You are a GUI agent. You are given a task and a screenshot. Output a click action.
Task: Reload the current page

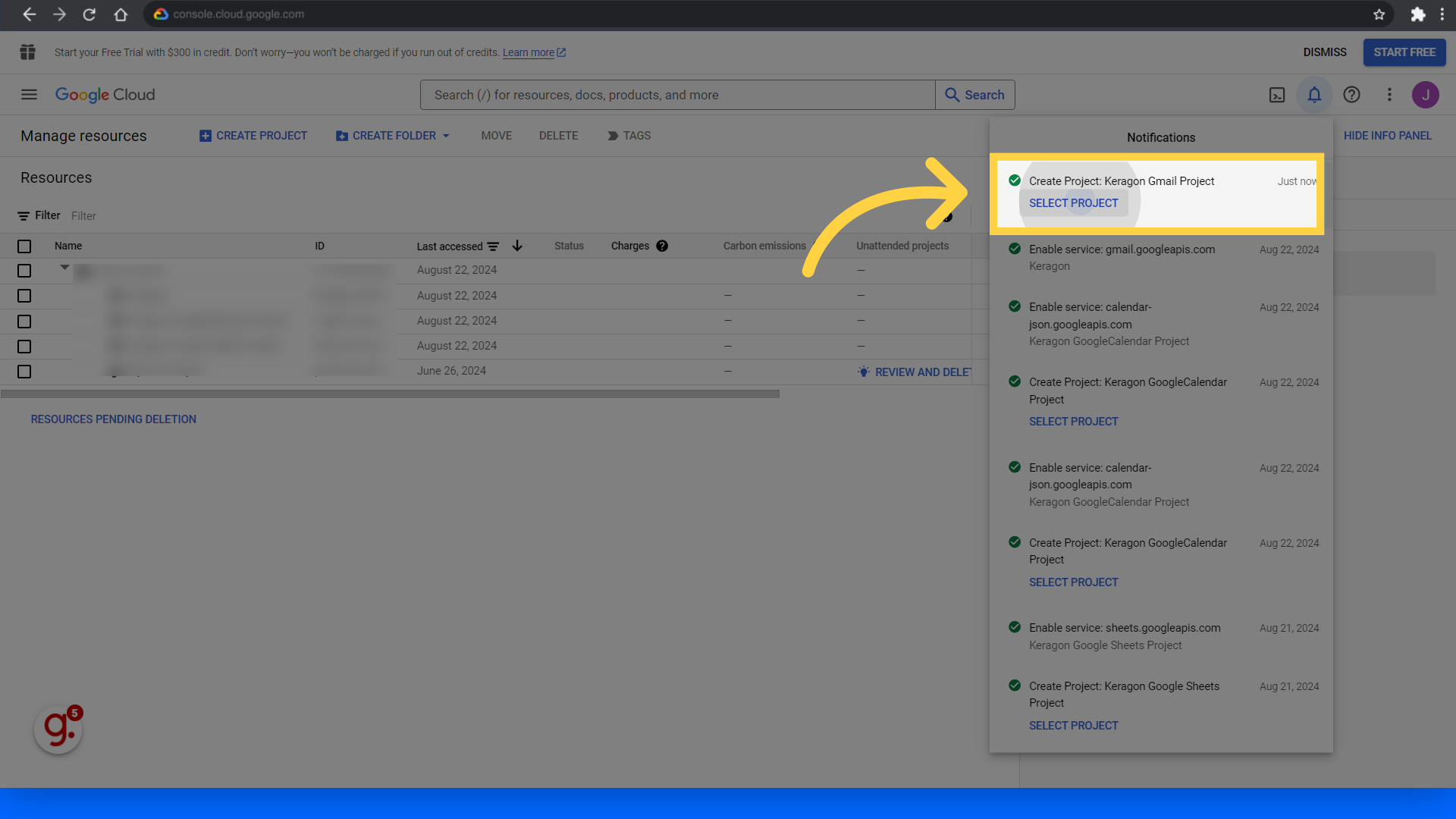[x=89, y=14]
